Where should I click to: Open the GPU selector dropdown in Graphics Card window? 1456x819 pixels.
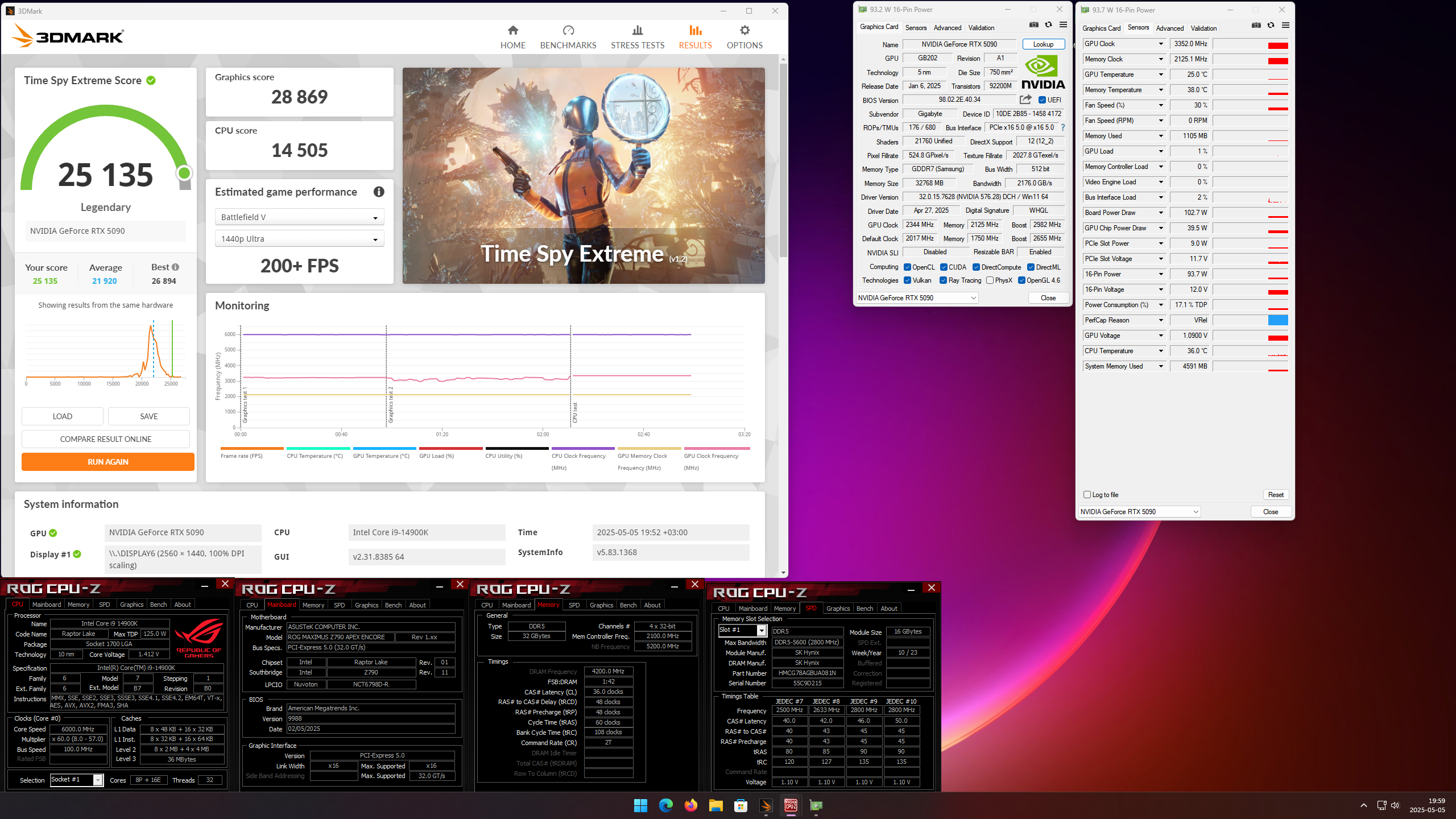click(x=917, y=298)
